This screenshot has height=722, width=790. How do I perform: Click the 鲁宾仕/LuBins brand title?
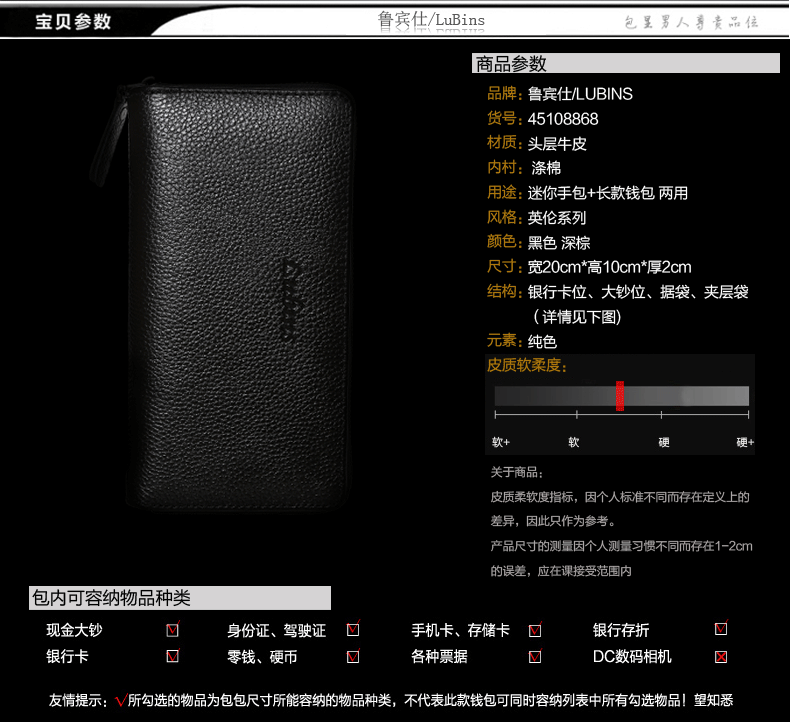click(x=431, y=20)
